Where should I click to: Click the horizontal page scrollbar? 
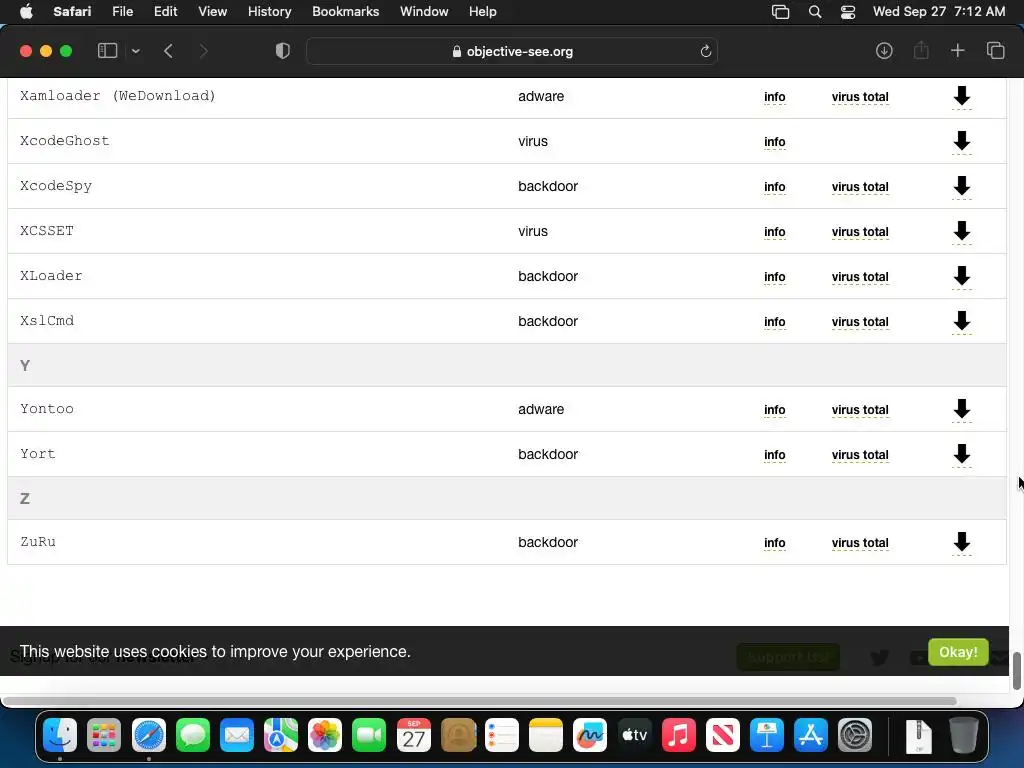pyautogui.click(x=480, y=701)
